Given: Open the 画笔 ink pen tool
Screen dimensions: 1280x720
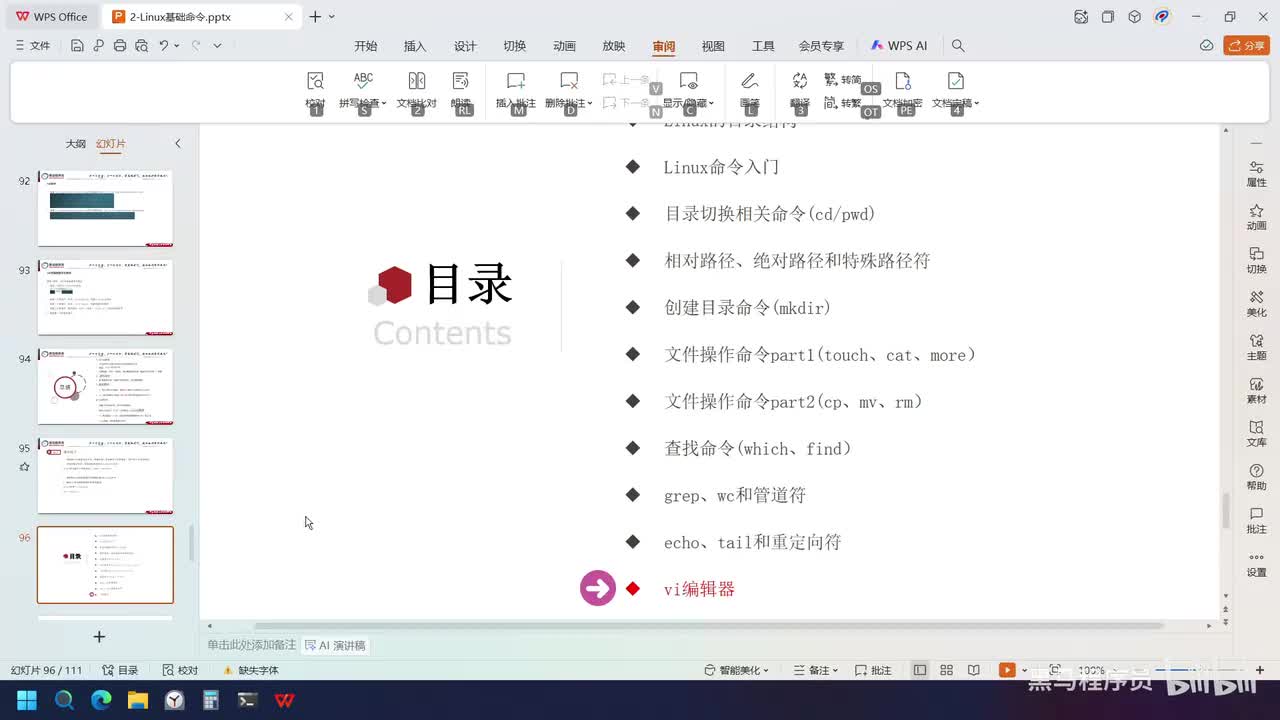Looking at the screenshot, I should point(749,90).
